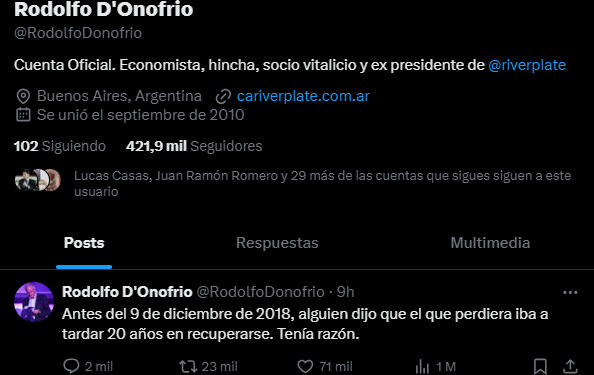The image size is (594, 375).
Task: Click Rodolfo D'Onofrio avatar on the post
Action: pos(34,302)
